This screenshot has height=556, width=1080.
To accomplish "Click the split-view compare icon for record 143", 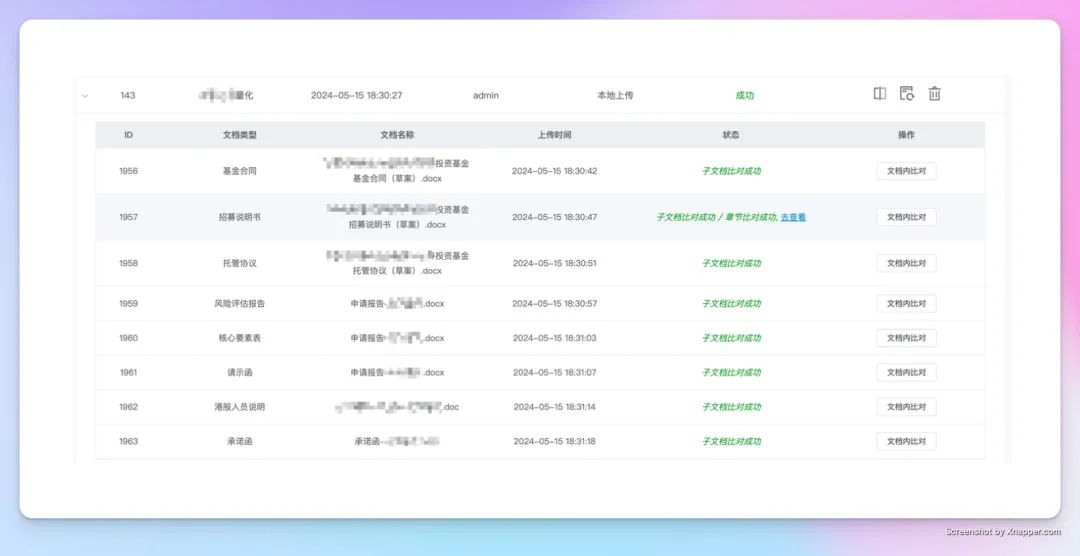I will pyautogui.click(x=880, y=94).
